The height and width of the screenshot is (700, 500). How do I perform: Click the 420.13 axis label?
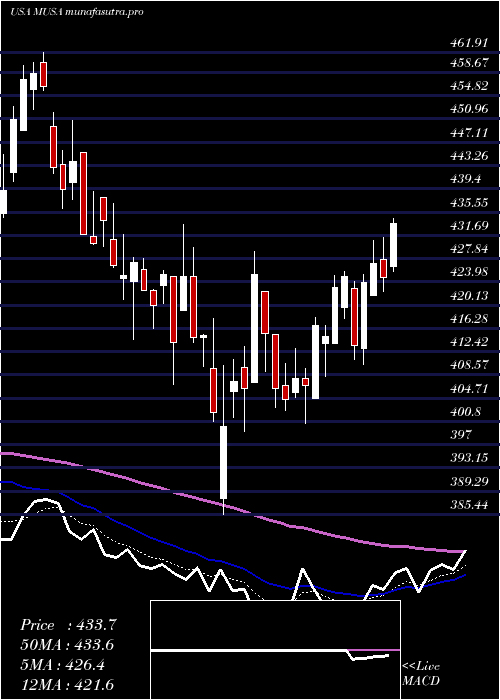pos(469,295)
